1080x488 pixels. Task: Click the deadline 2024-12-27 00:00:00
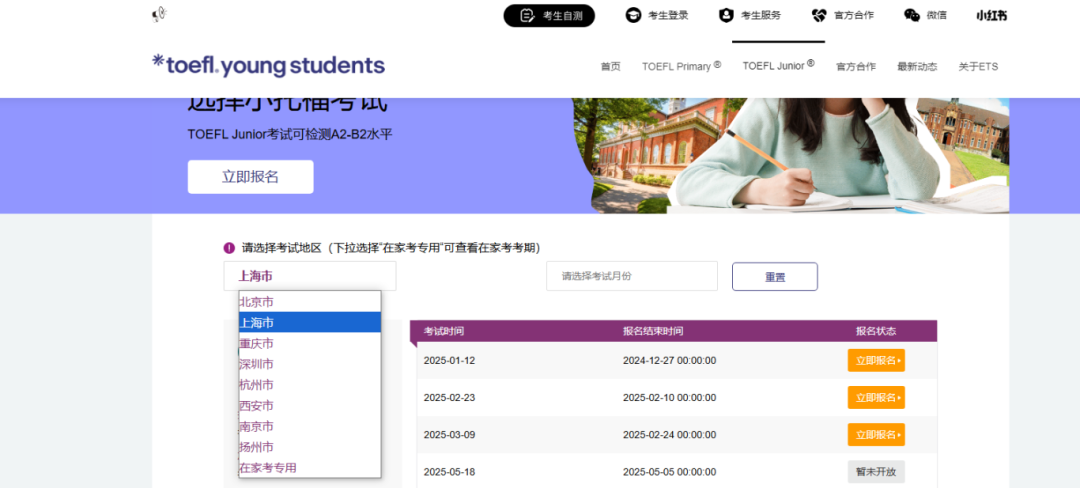click(669, 360)
